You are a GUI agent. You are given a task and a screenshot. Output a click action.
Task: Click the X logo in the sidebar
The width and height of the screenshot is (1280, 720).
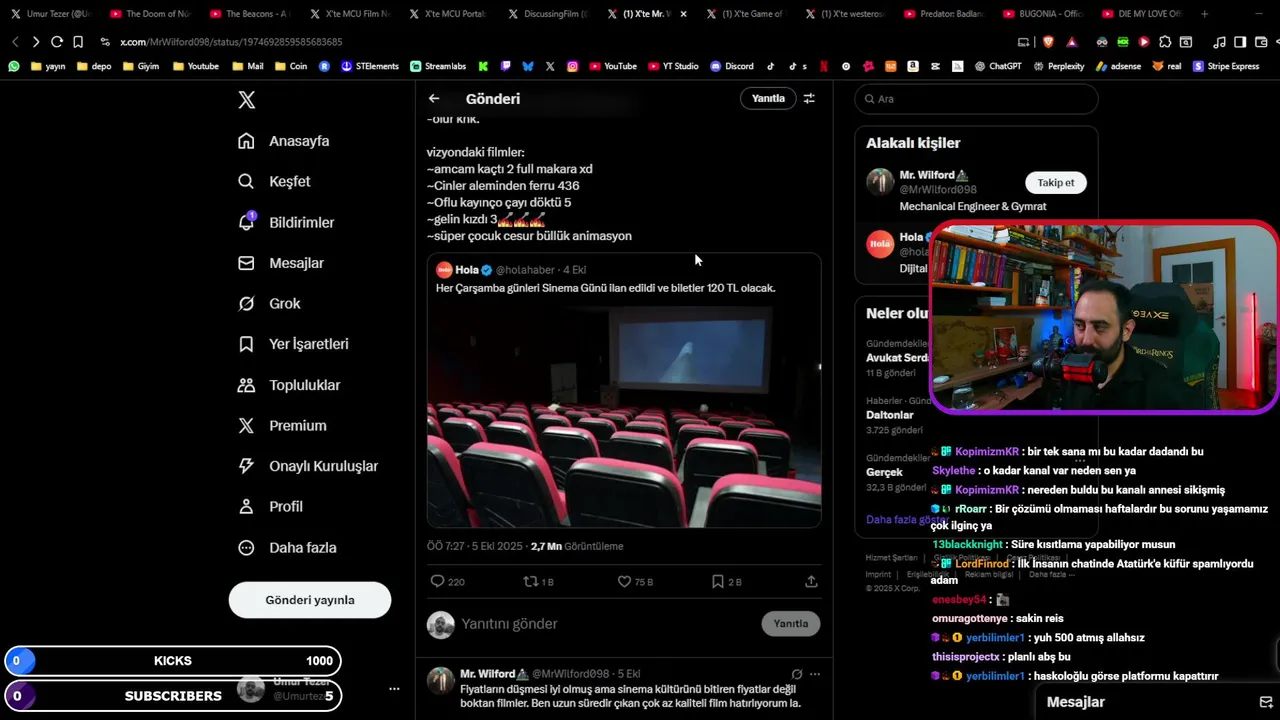246,100
